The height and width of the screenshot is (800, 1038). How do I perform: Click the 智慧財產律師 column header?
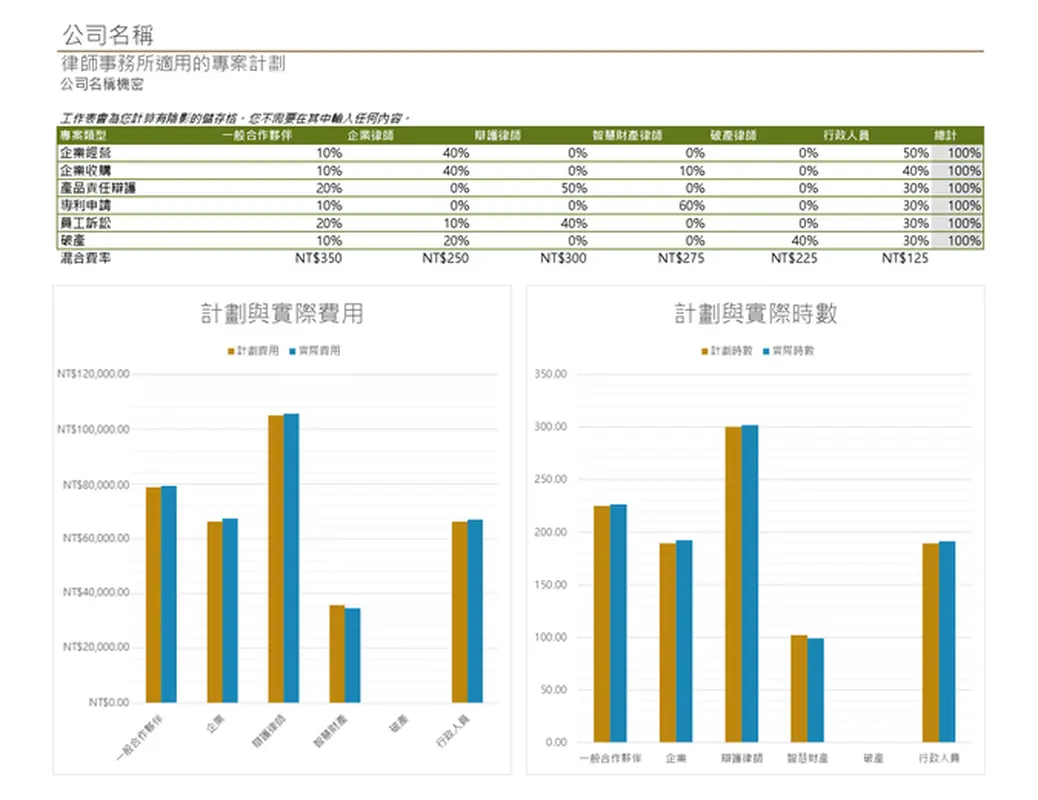pos(627,135)
